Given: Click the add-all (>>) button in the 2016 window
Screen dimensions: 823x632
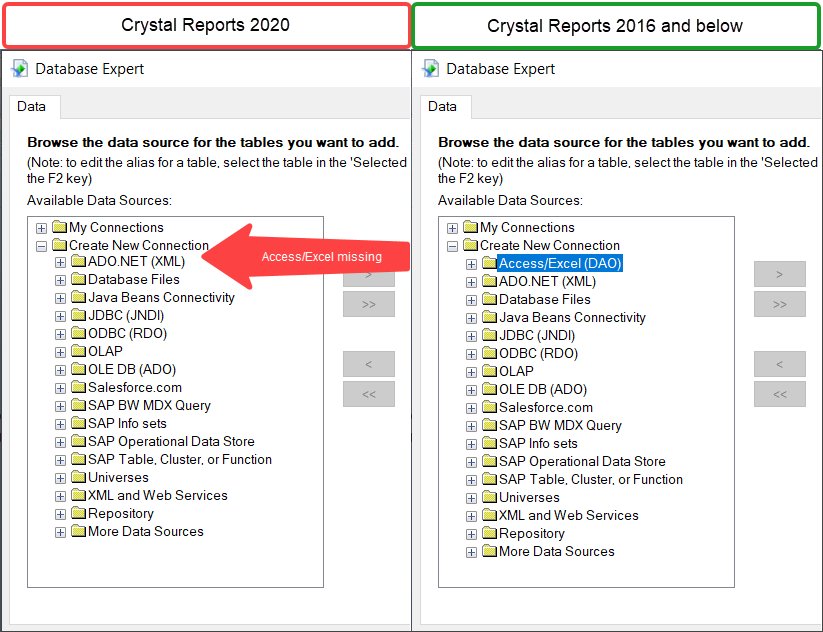Looking at the screenshot, I should (780, 304).
